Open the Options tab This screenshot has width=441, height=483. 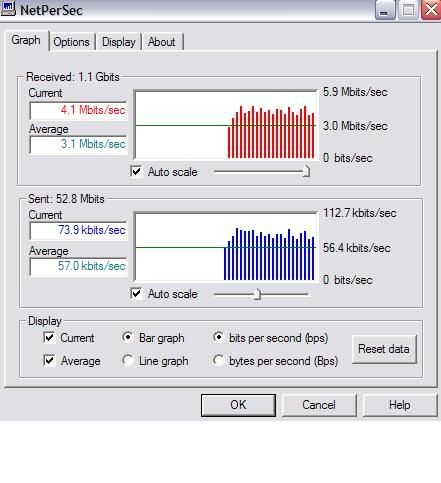tap(71, 42)
